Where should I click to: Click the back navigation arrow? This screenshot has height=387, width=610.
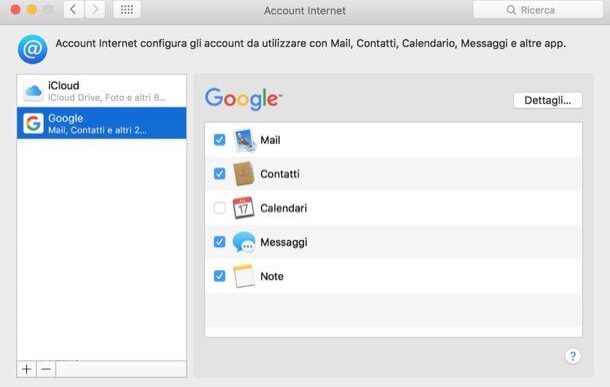(x=74, y=10)
